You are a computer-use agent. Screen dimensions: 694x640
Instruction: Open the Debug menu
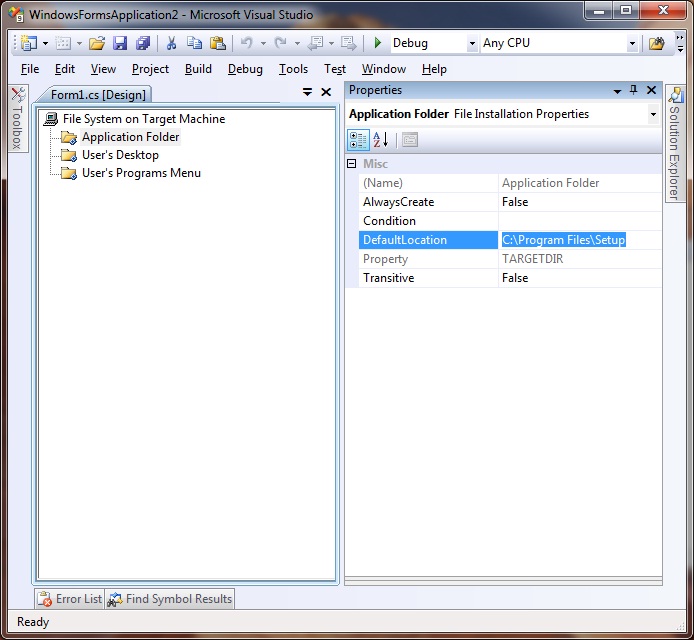click(245, 69)
